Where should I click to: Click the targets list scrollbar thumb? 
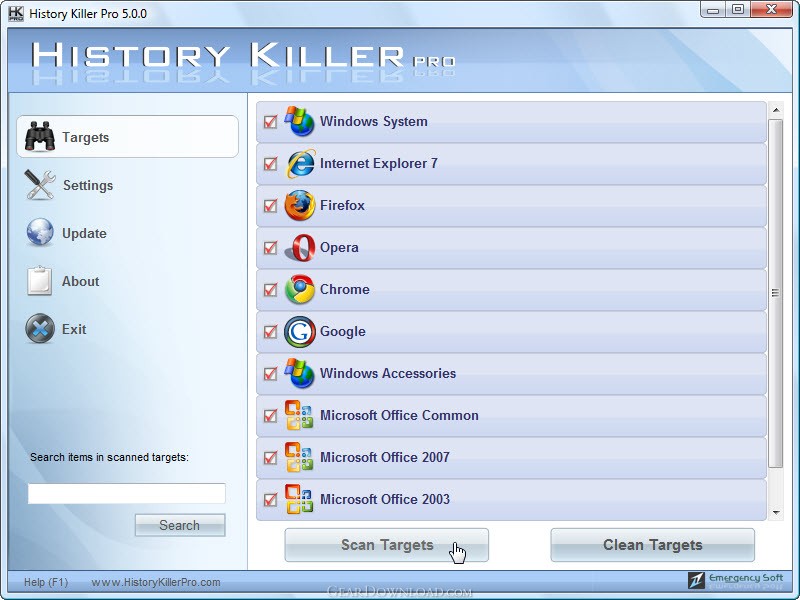click(x=776, y=293)
